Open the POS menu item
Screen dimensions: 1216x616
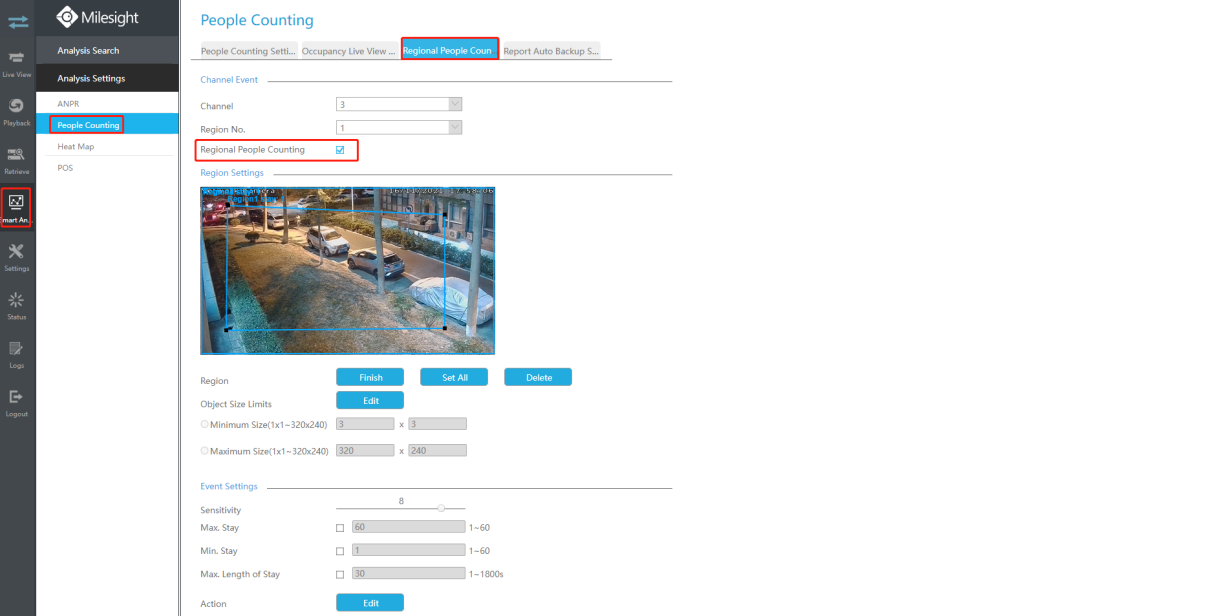(107, 168)
